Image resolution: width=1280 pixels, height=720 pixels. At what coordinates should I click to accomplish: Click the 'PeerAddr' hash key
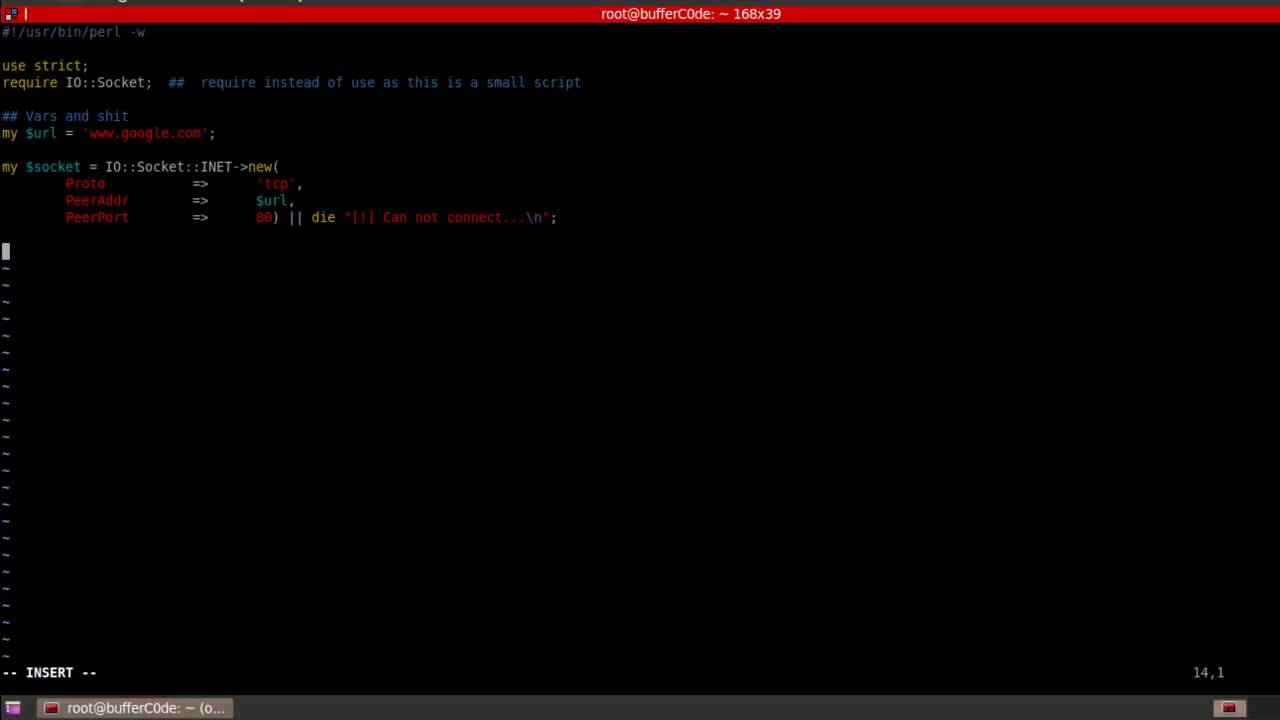point(97,200)
